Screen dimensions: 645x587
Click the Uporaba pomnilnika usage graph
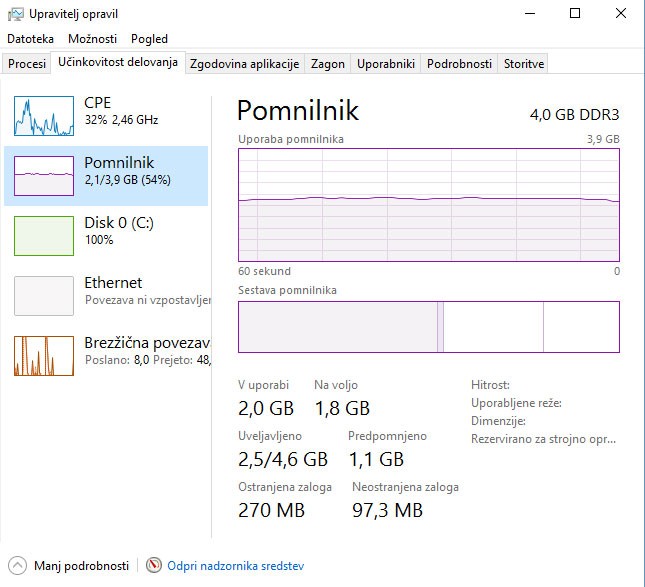[x=428, y=205]
